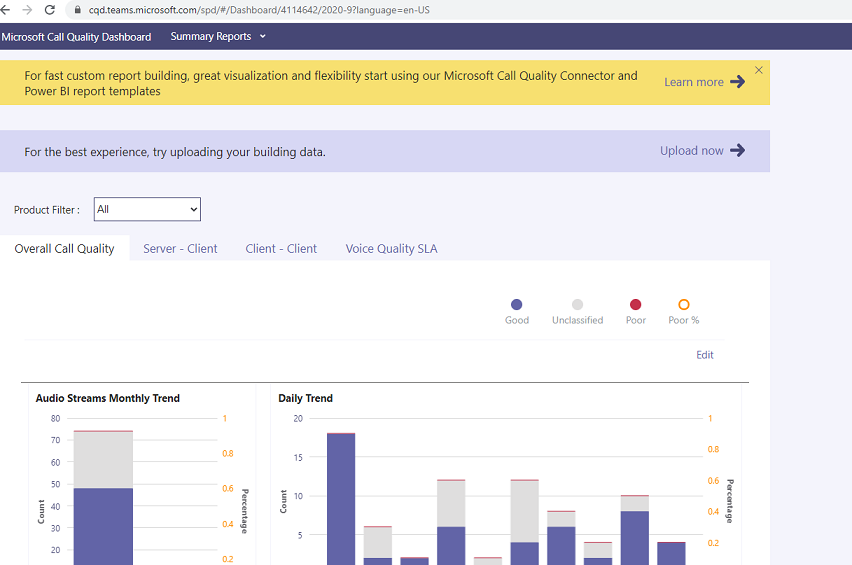852x565 pixels.
Task: Dismiss the yellow Power BI banner
Action: [759, 70]
